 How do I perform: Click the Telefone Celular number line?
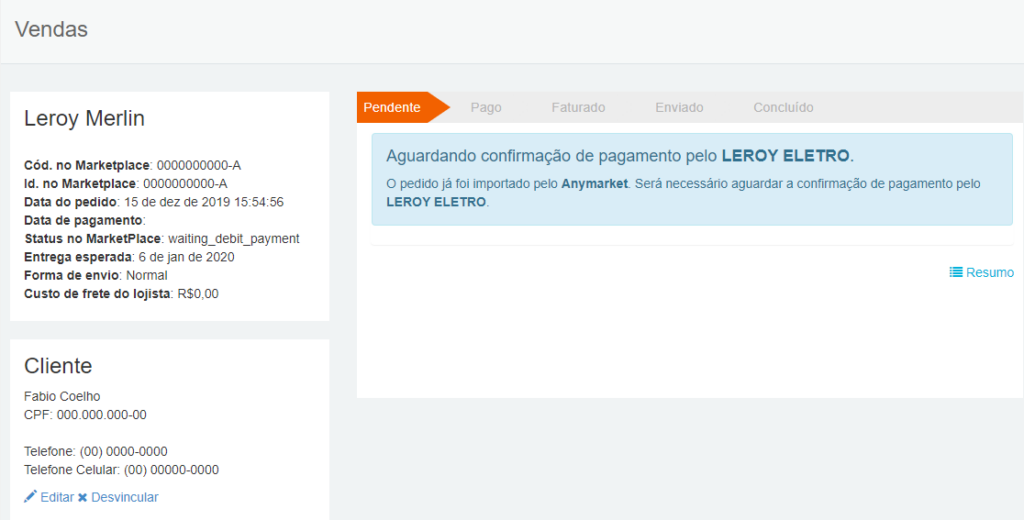tap(121, 470)
